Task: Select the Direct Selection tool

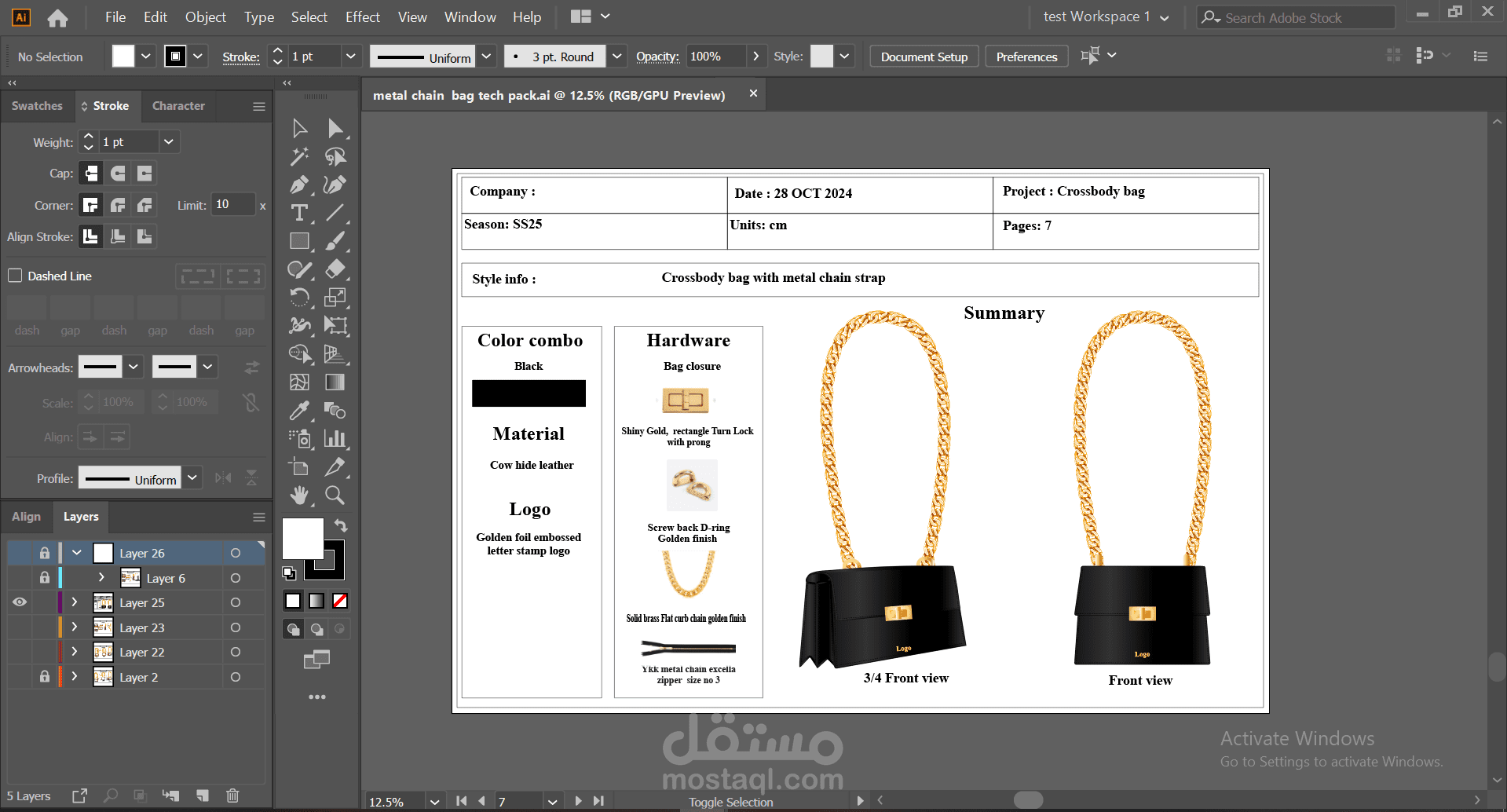Action: click(335, 128)
